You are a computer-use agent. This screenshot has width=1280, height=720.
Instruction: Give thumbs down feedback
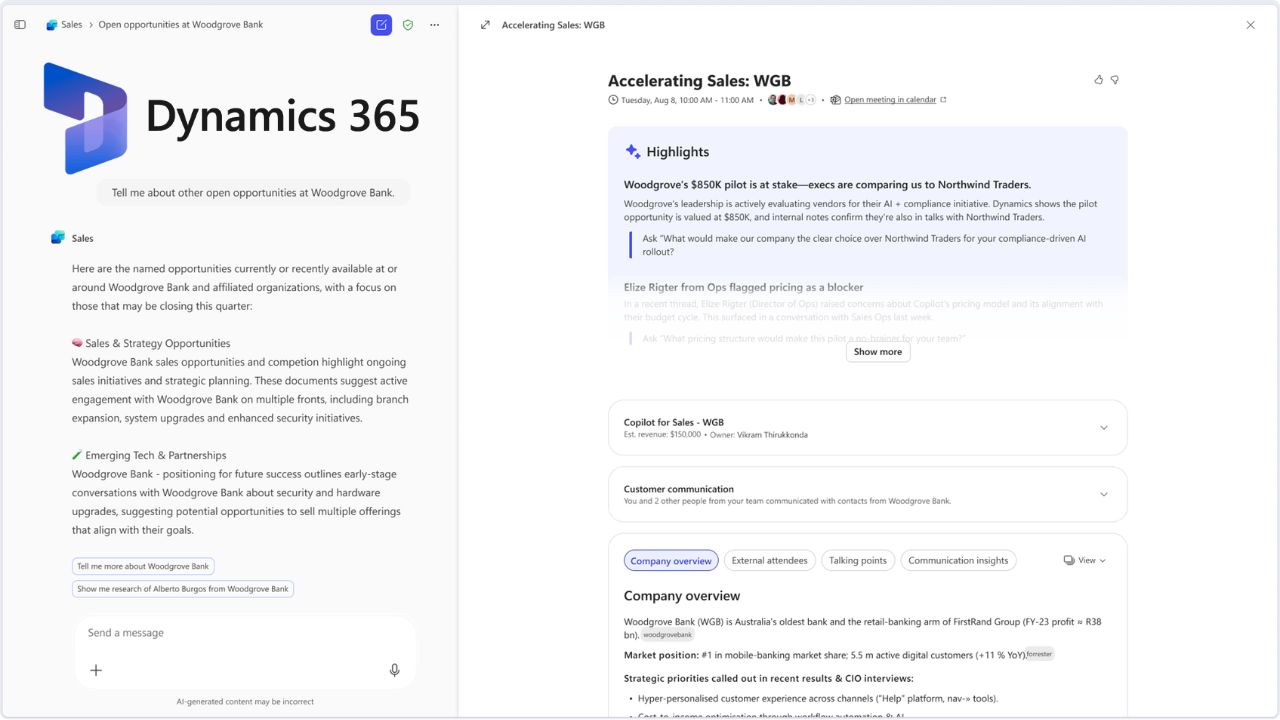[x=1115, y=80]
